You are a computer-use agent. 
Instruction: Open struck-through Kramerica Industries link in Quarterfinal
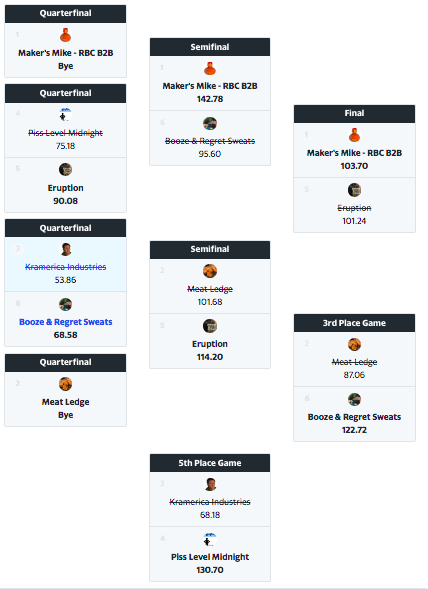pos(65,267)
